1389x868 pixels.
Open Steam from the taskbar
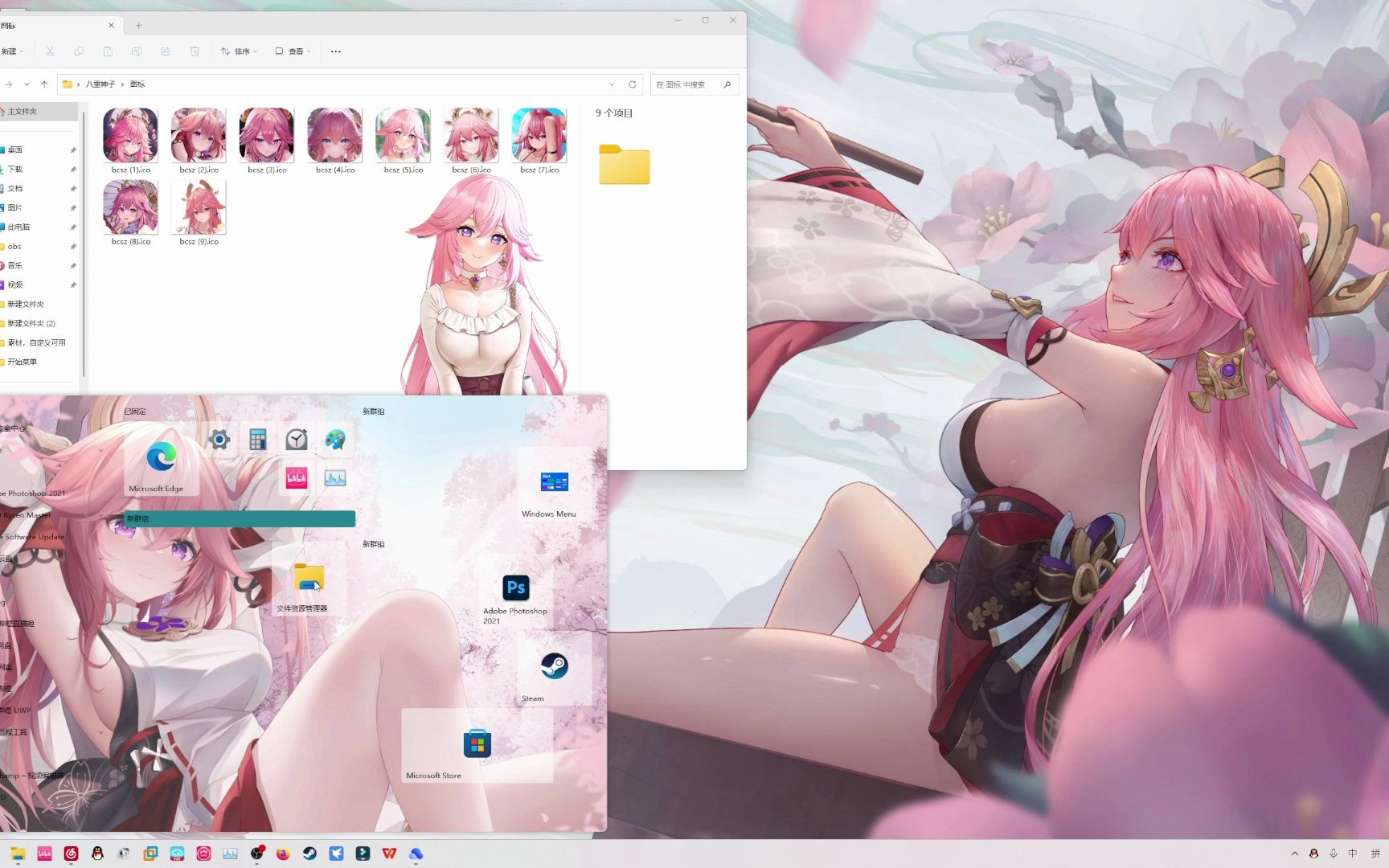[309, 854]
